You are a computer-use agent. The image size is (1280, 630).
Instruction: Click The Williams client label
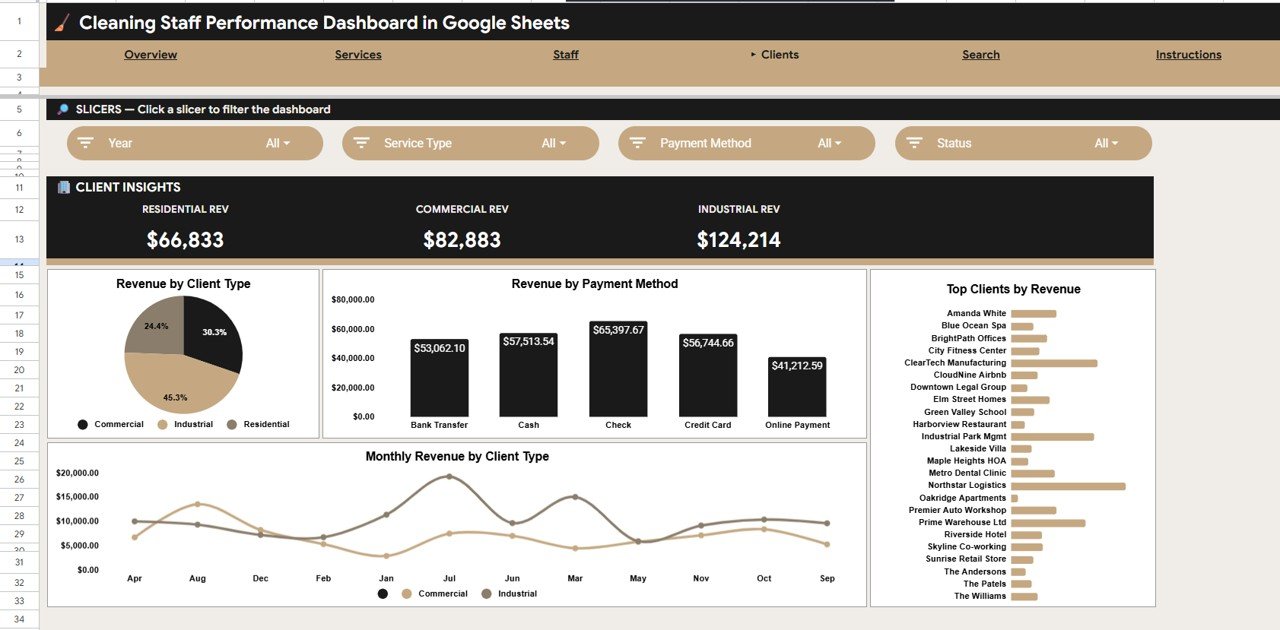[x=980, y=596]
